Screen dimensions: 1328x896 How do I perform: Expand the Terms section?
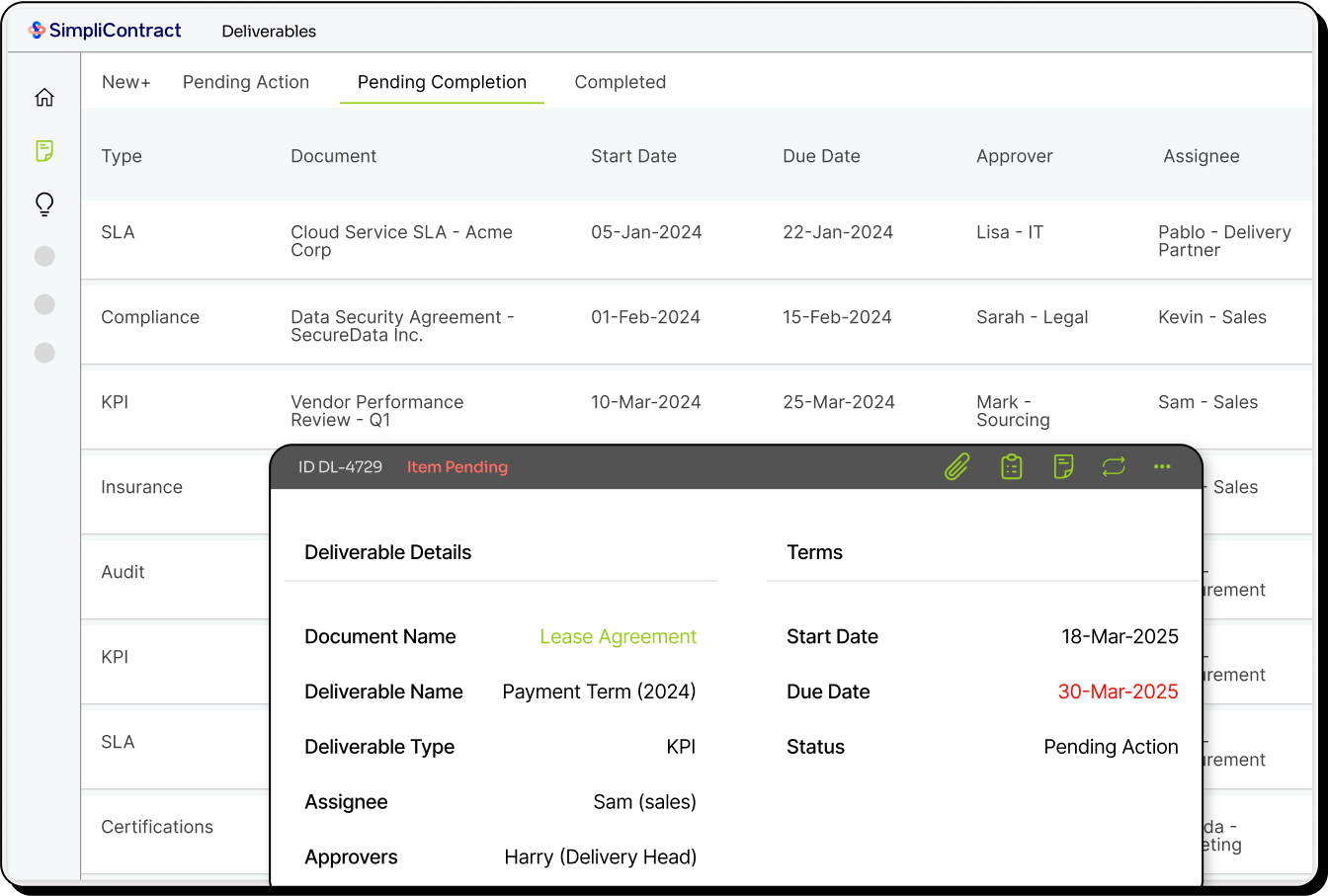pos(814,552)
